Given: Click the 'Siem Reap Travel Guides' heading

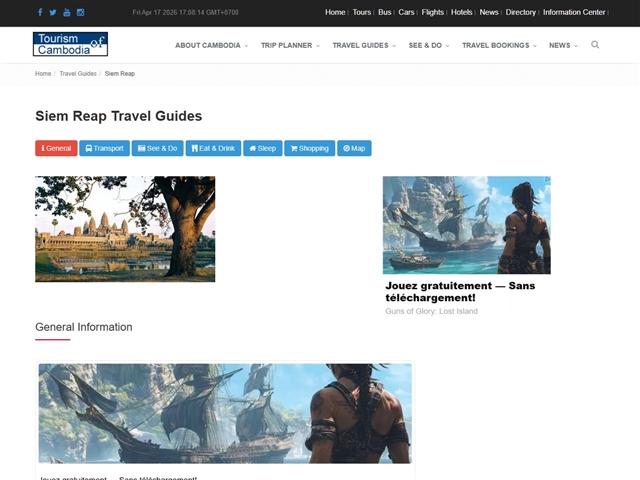Looking at the screenshot, I should [x=118, y=116].
